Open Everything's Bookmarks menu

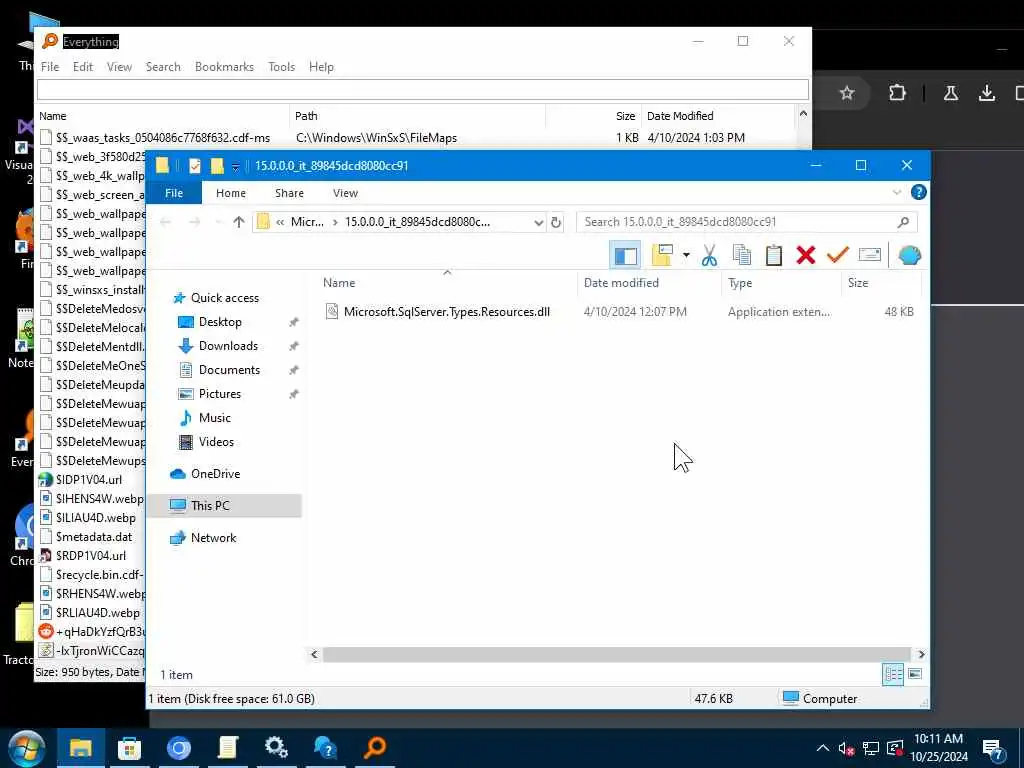pos(224,67)
